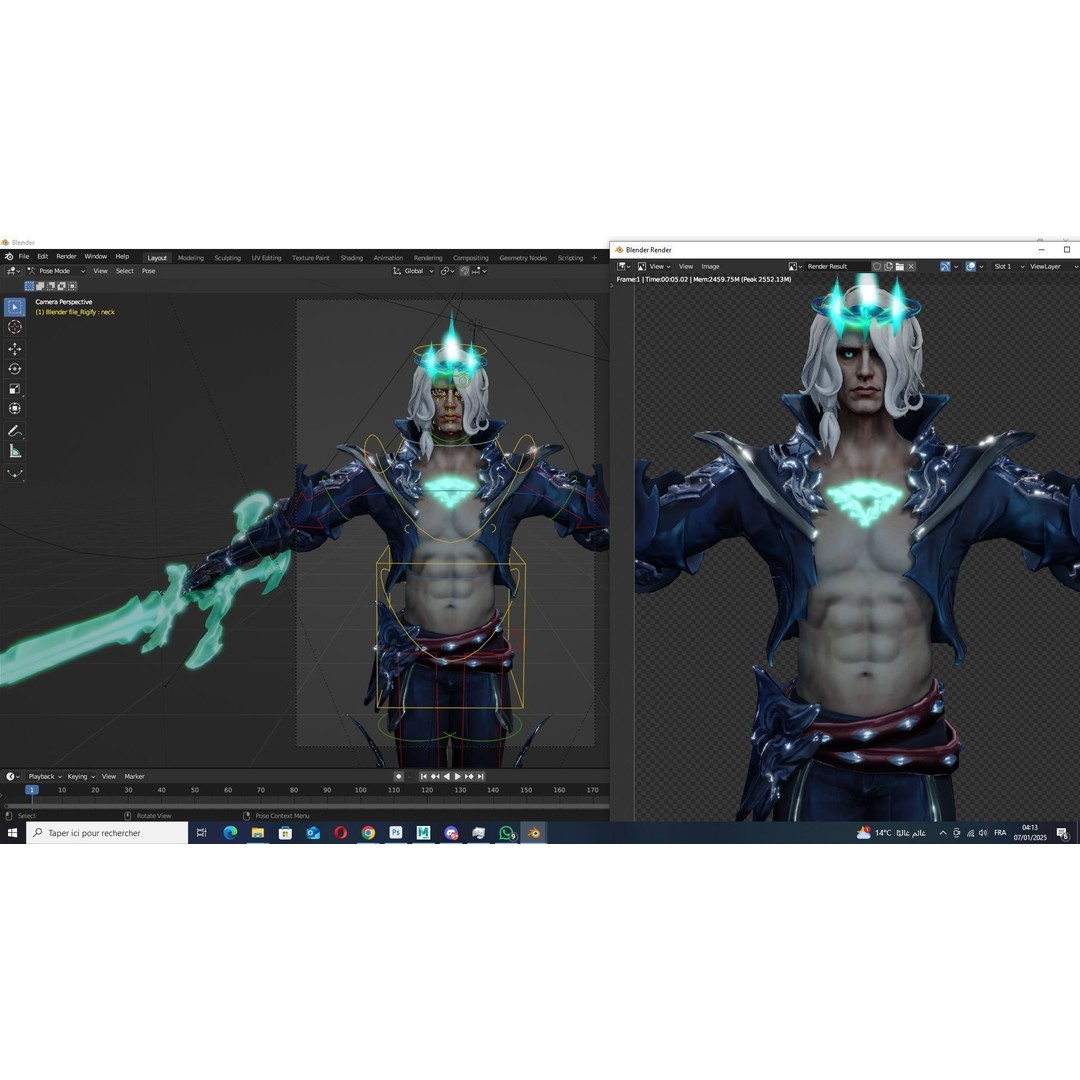Set selection mode to intersect
Viewport: 1080px width, 1080px height.
[x=73, y=286]
